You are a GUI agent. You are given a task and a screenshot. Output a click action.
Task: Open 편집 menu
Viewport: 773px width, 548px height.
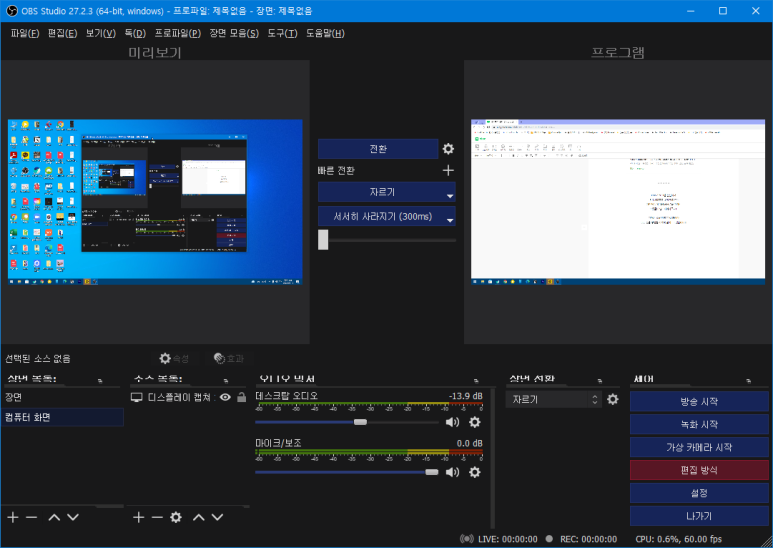tap(62, 33)
